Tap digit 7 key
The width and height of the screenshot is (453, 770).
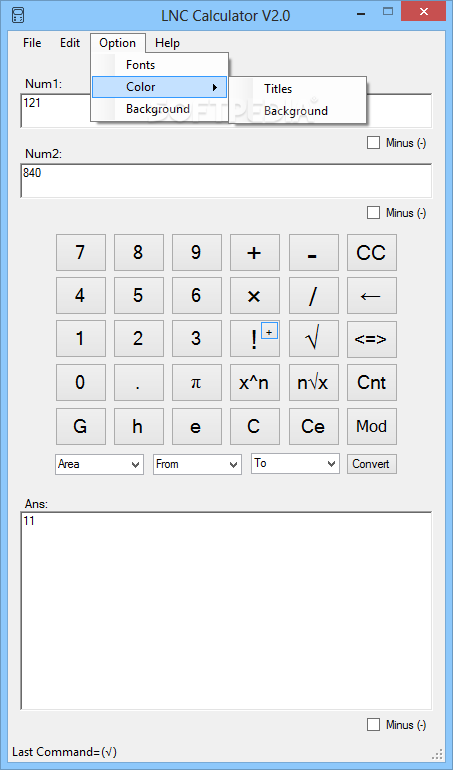coord(81,252)
